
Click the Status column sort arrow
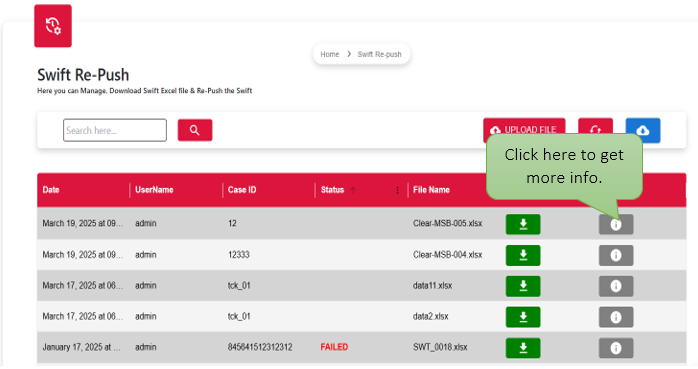[x=353, y=190]
